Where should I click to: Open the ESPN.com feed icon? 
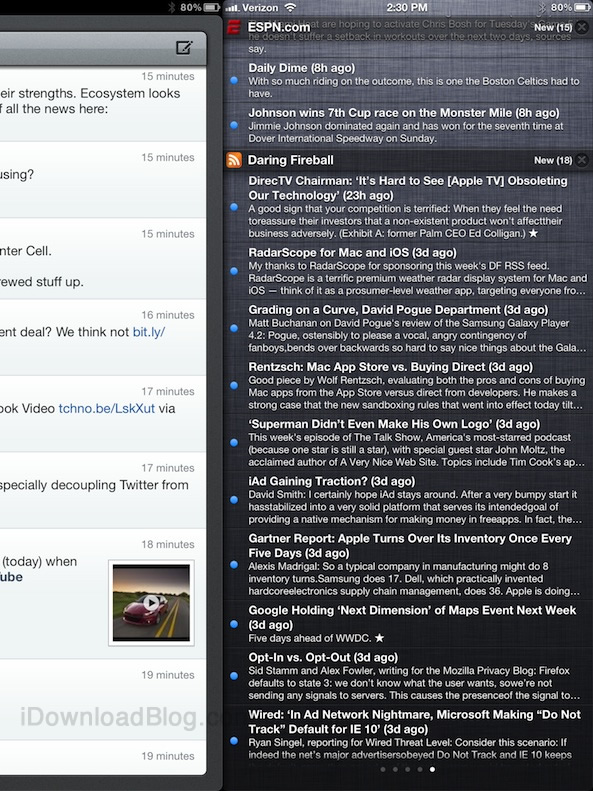tap(233, 27)
